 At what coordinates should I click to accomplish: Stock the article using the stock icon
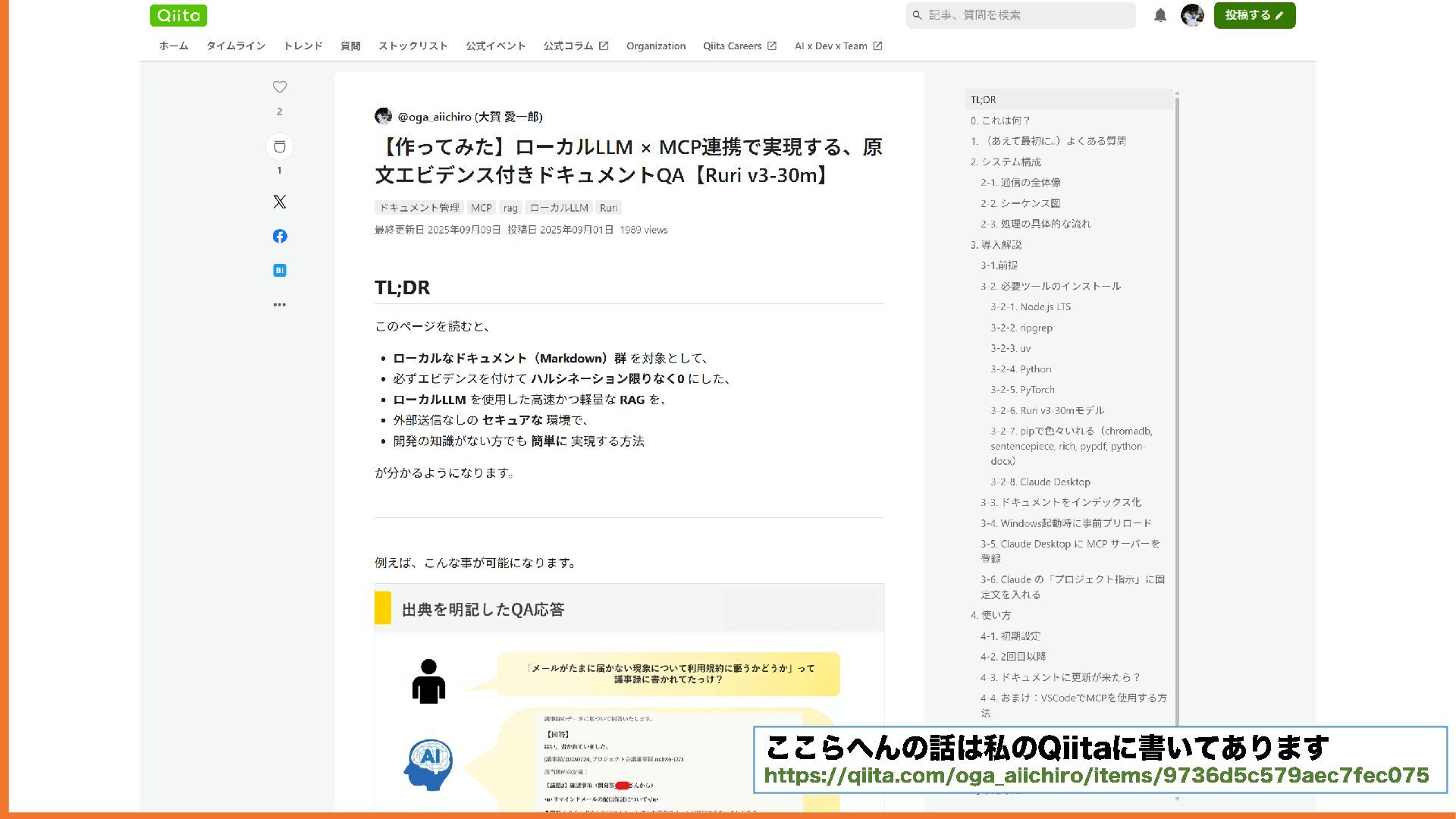point(280,146)
